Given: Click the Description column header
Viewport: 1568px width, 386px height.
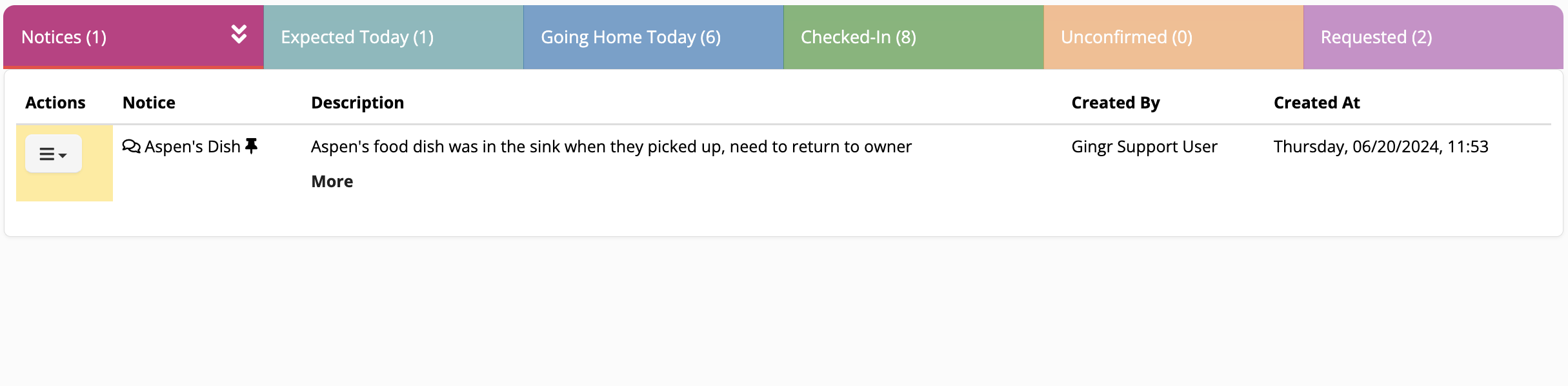Looking at the screenshot, I should click(x=357, y=103).
